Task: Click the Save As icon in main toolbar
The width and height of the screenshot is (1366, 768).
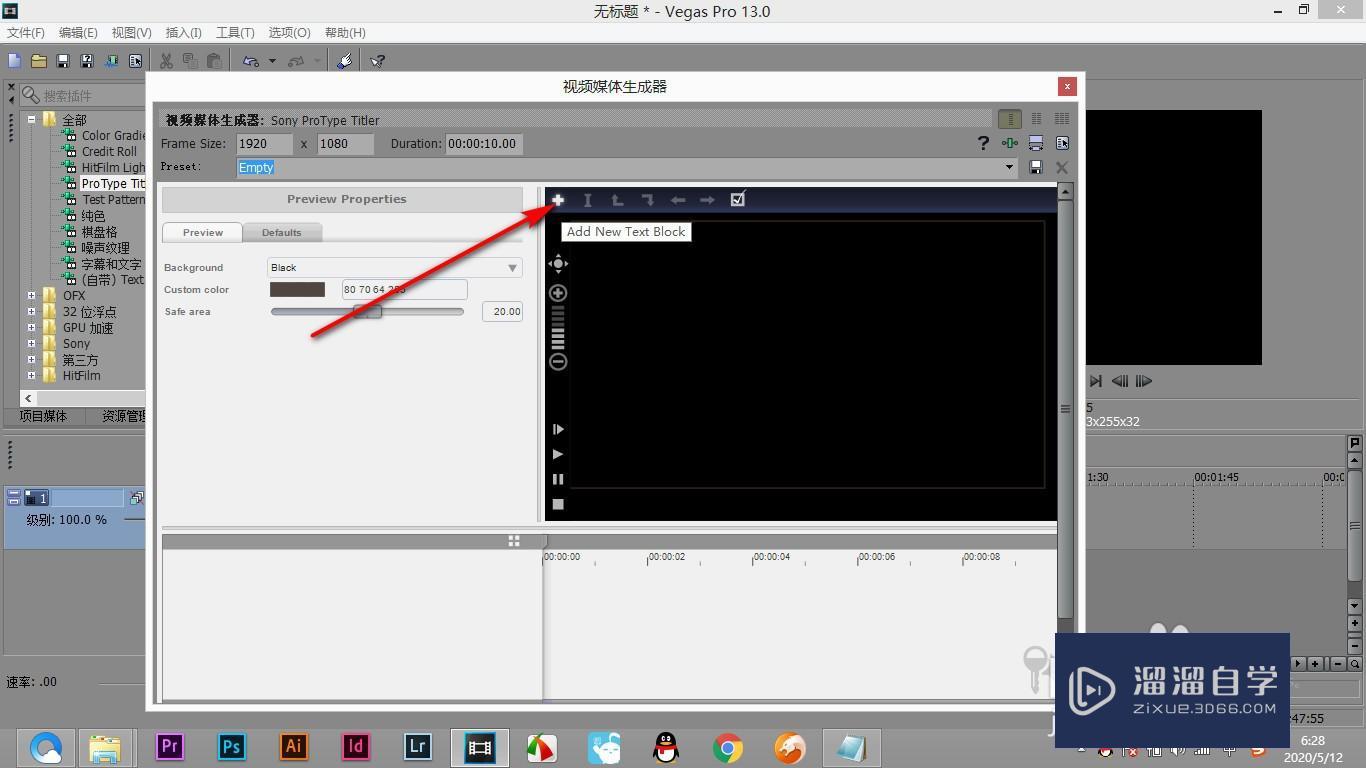Action: [x=87, y=61]
